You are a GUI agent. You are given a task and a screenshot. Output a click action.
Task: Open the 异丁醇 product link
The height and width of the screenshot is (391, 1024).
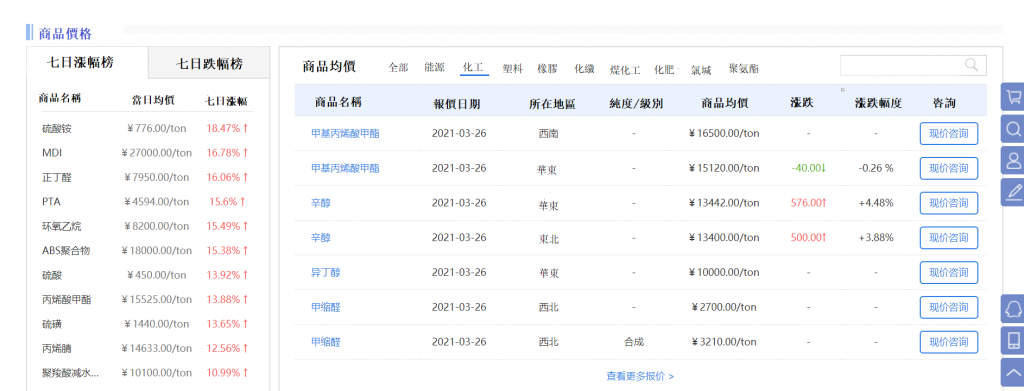tap(325, 272)
